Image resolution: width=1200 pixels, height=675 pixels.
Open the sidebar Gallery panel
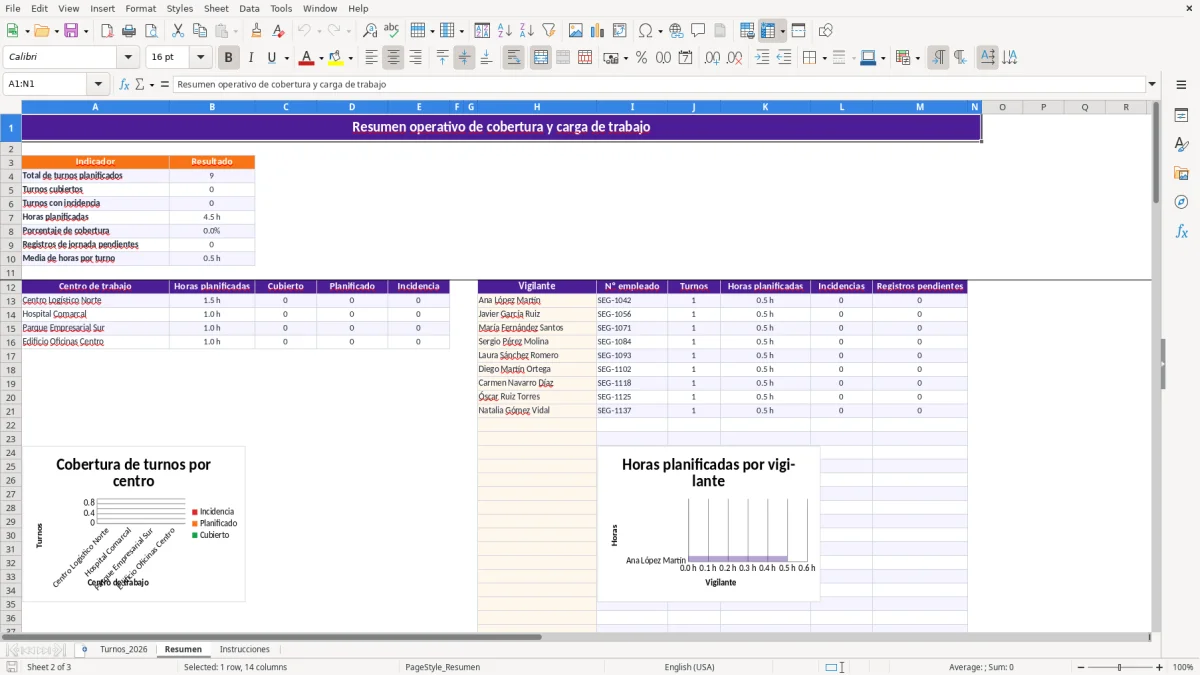pyautogui.click(x=1181, y=173)
